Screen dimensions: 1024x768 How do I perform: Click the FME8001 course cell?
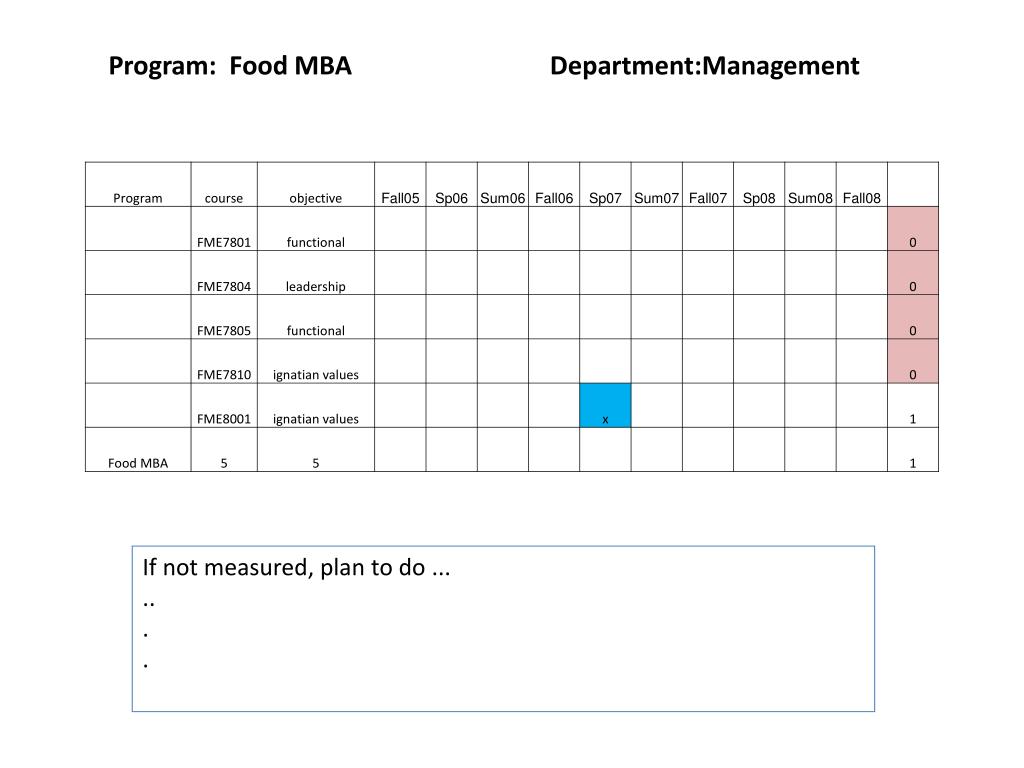[x=224, y=406]
